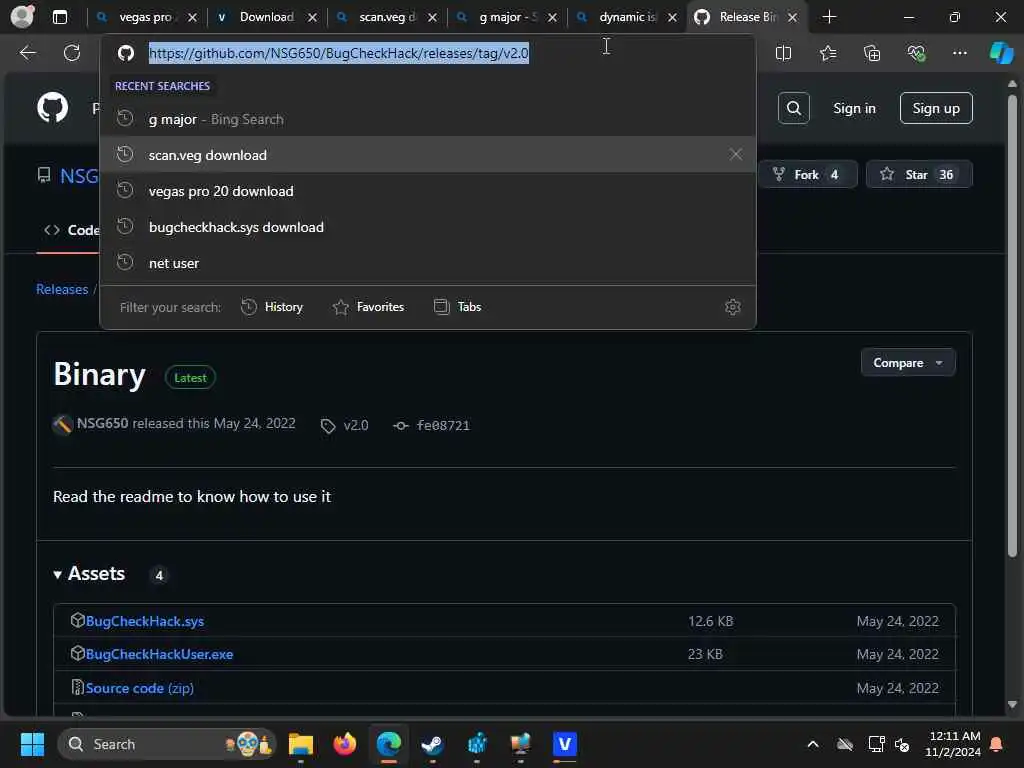Click the GitHub site icon in address bar

coord(126,53)
